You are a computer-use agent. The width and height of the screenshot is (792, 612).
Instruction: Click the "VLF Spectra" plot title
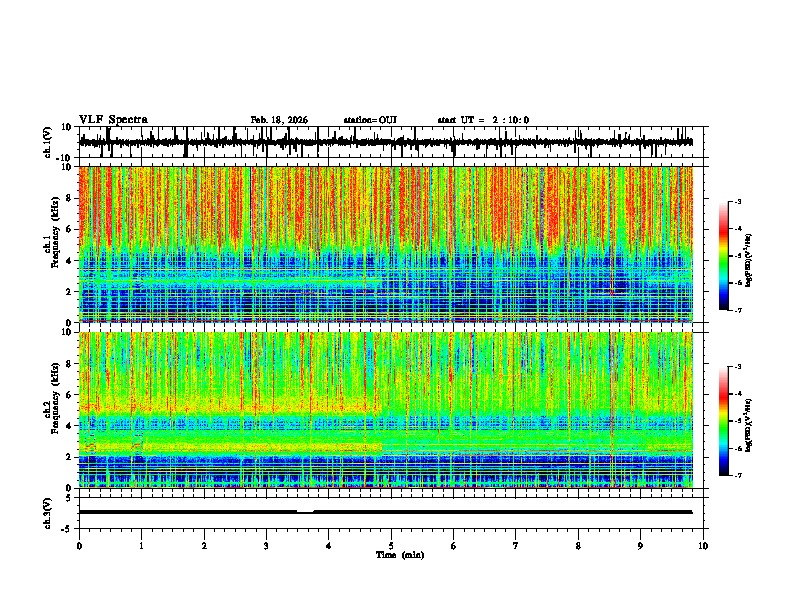113,120
